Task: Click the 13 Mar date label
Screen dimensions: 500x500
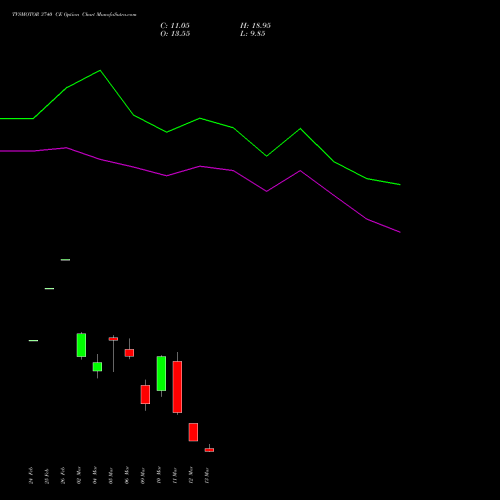Action: tap(207, 476)
